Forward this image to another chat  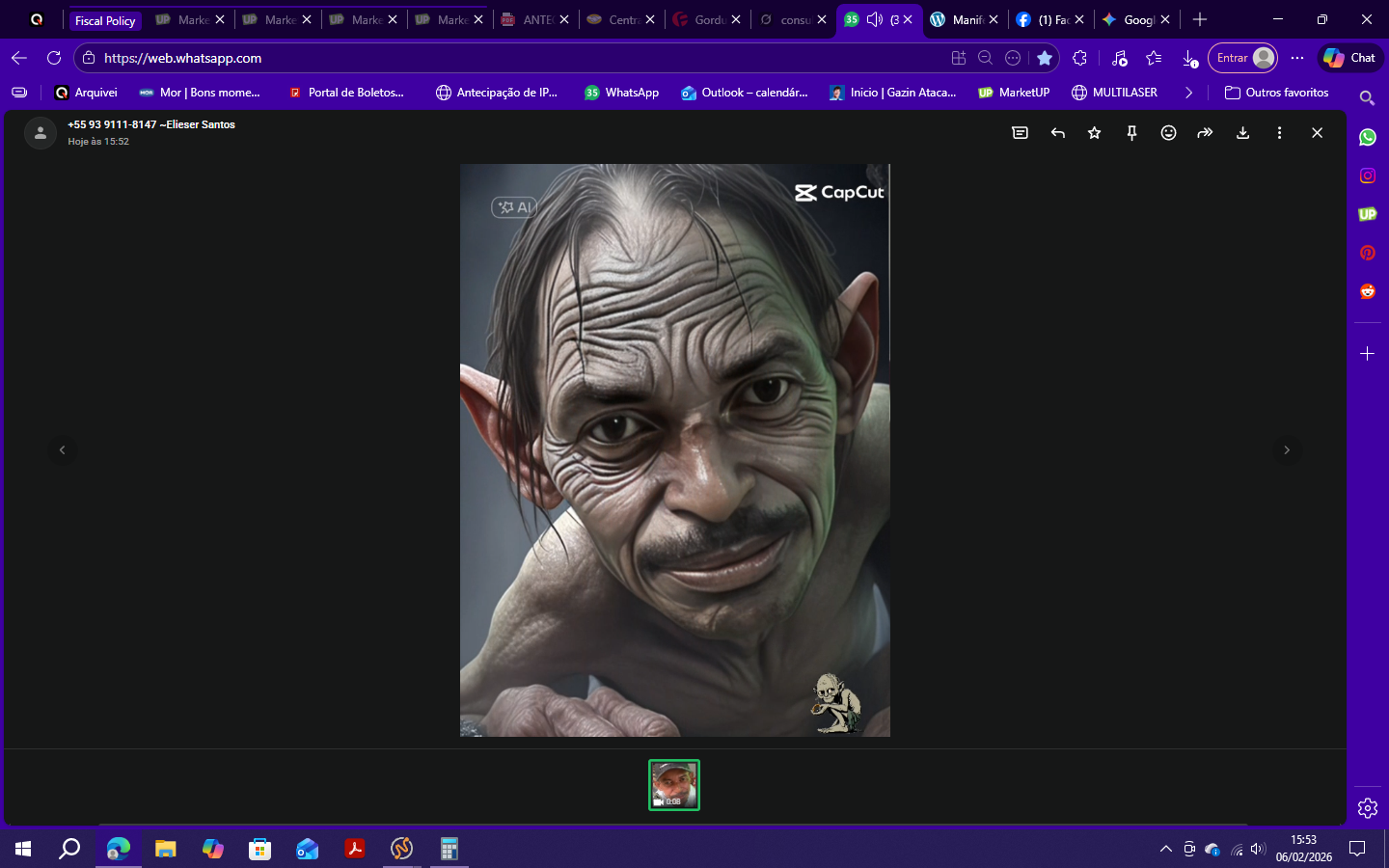point(1205,133)
